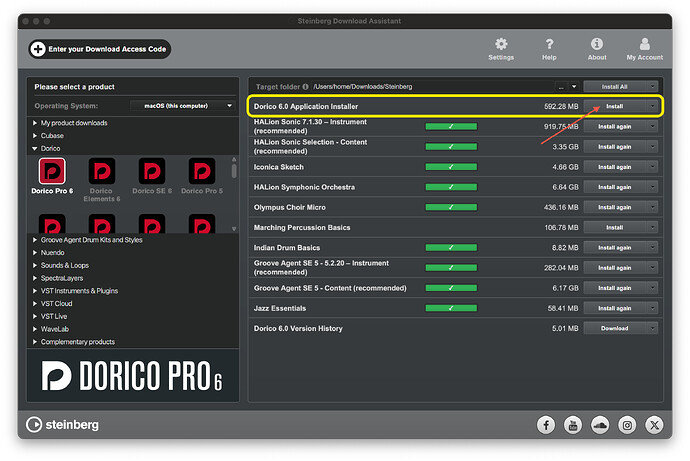Click the Dorico Pro 6 banner image
This screenshot has height=461, width=690.
132,375
